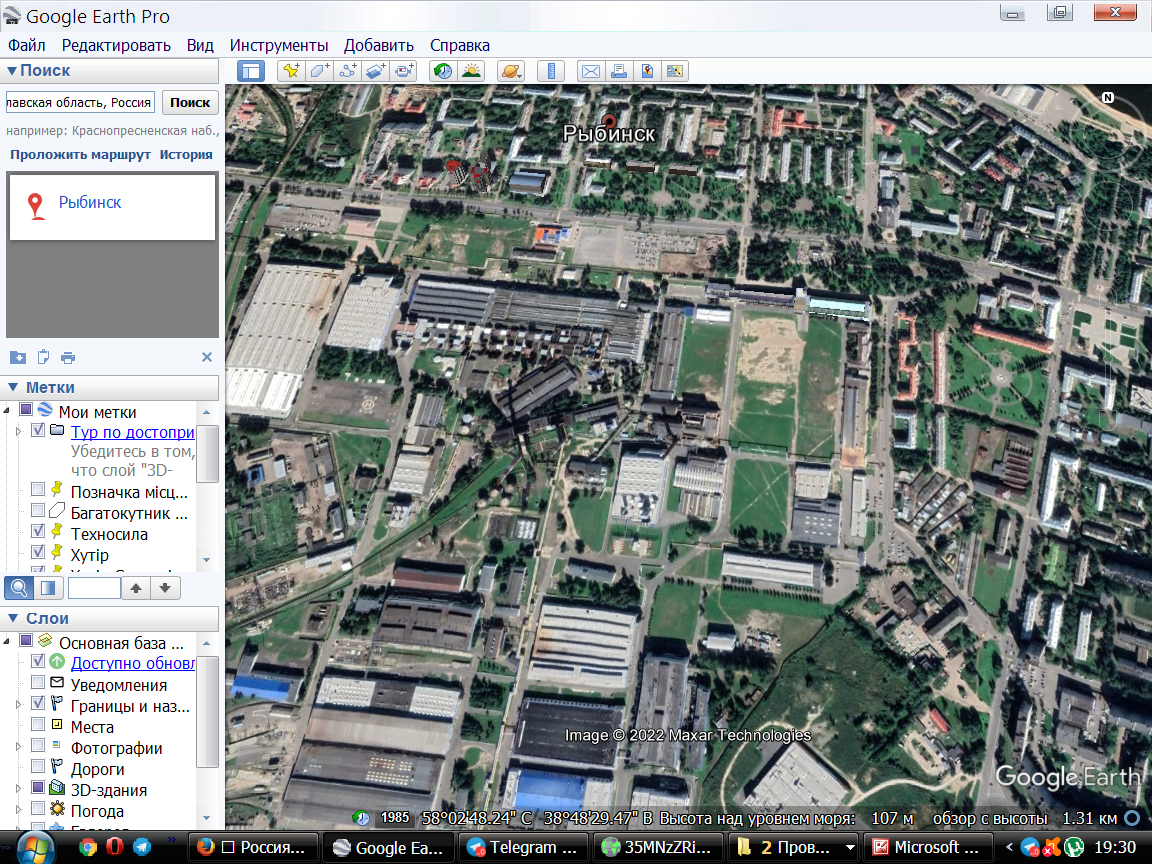This screenshot has width=1152, height=864.
Task: Expand the 3D-здания layer tree node
Action: pyautogui.click(x=18, y=788)
